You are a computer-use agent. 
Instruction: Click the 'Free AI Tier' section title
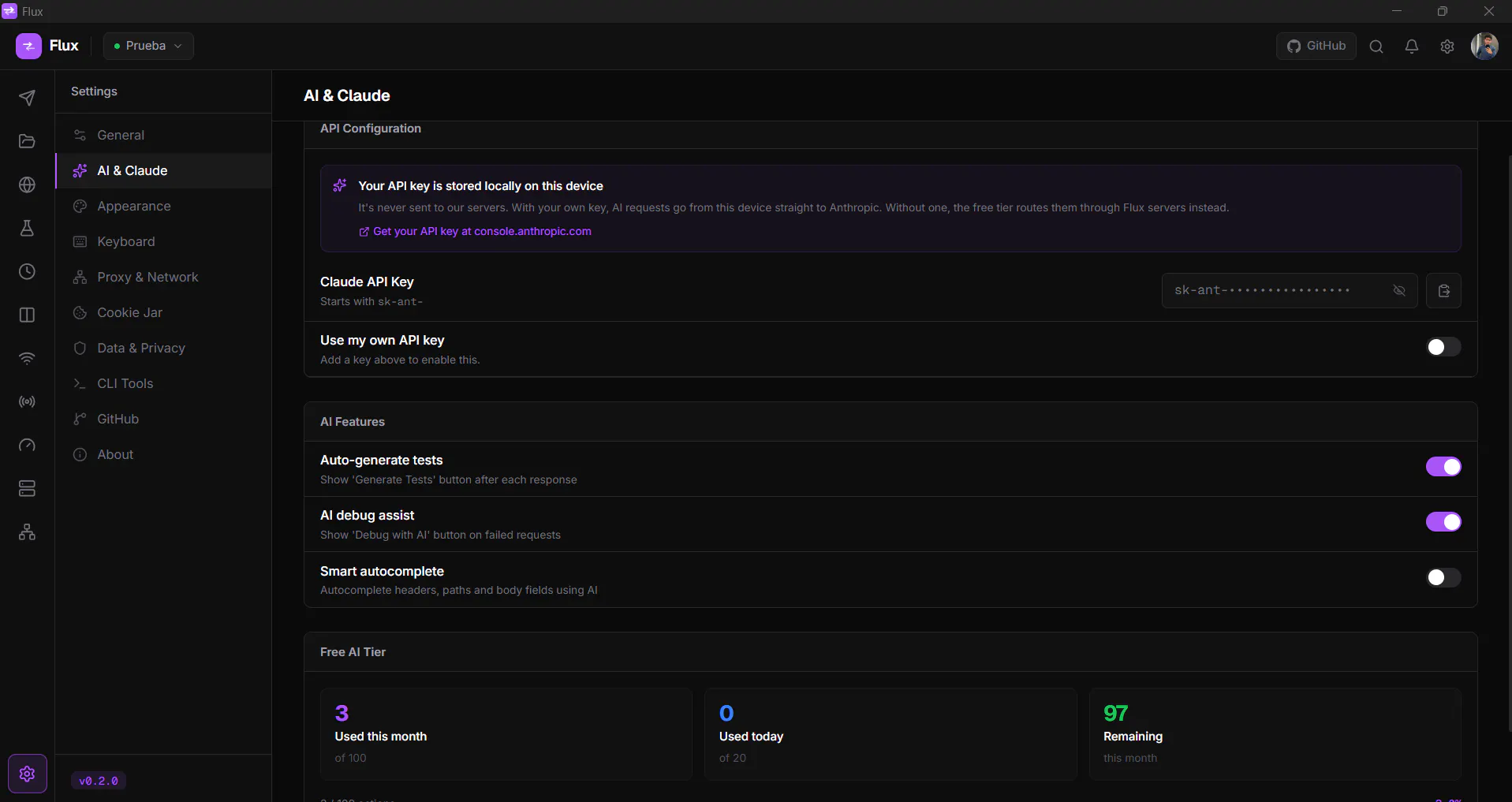point(353,652)
